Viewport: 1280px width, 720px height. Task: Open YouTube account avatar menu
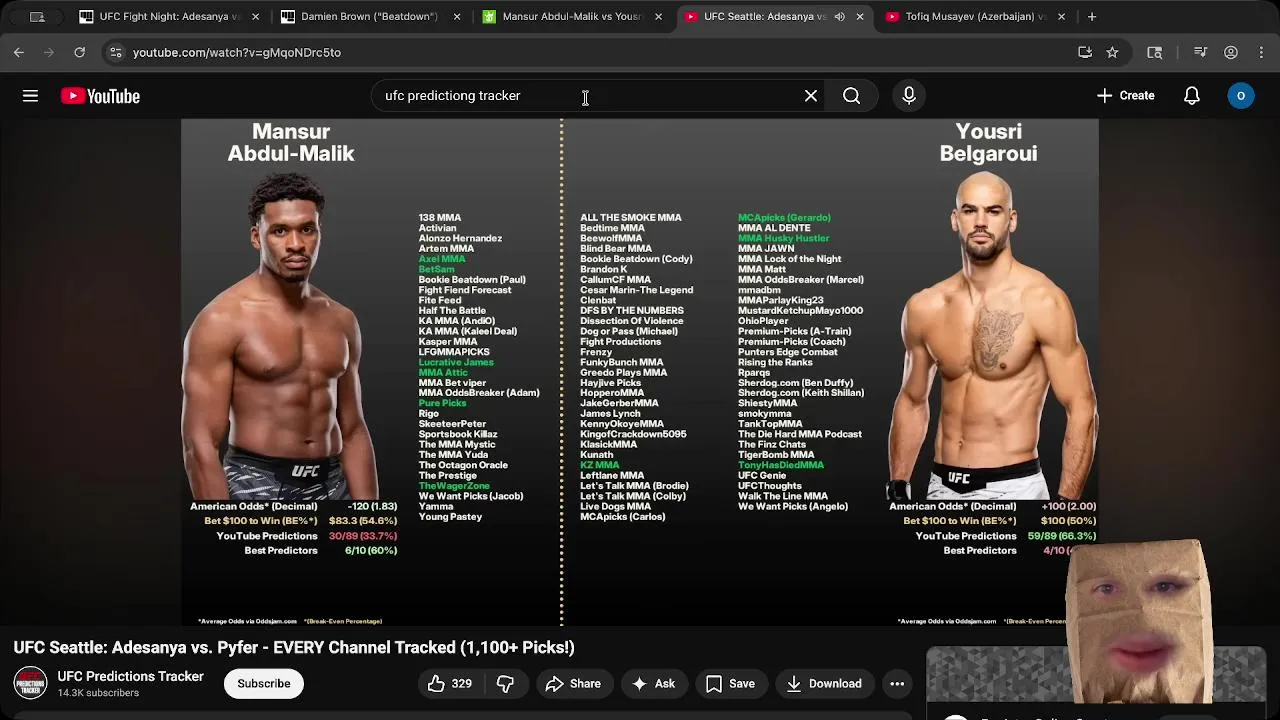coord(1241,96)
